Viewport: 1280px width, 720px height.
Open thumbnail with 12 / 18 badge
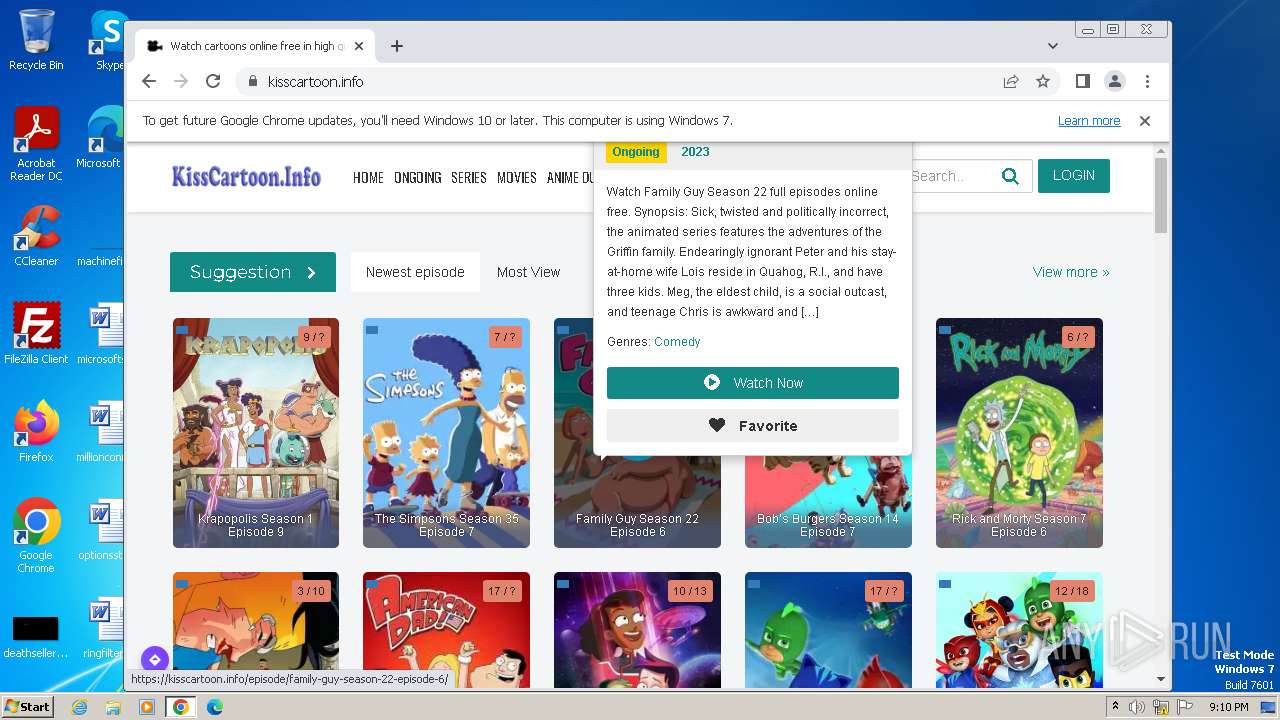click(1019, 629)
